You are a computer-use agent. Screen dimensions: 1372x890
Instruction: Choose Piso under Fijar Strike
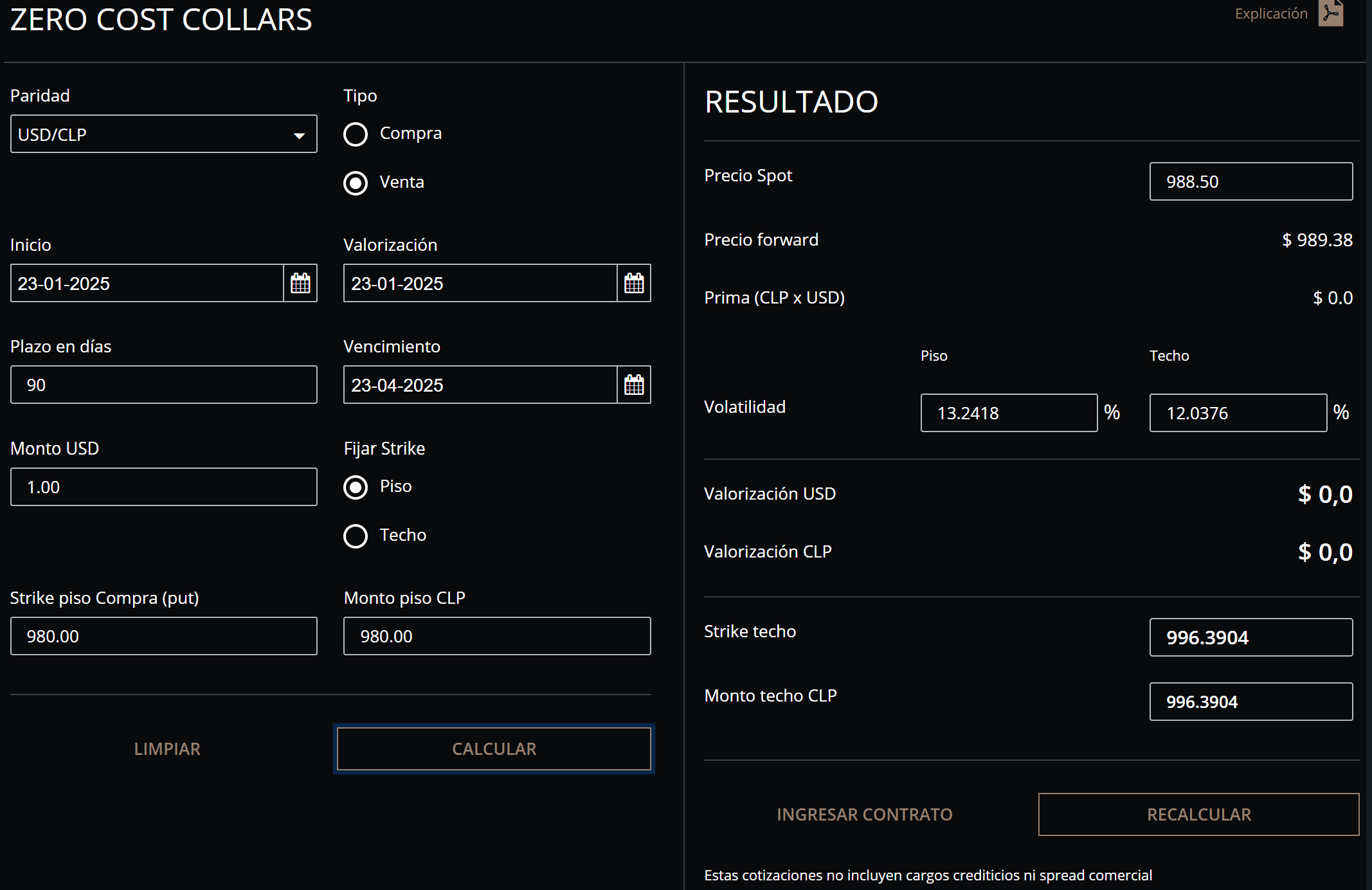[356, 487]
